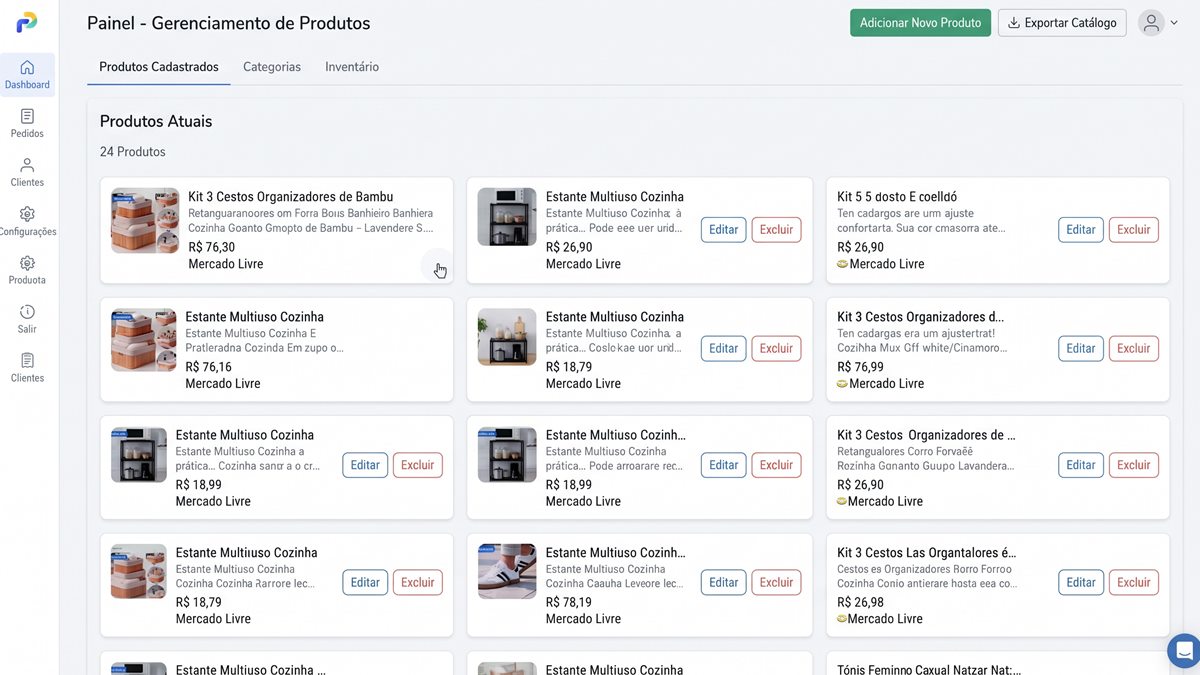The height and width of the screenshot is (675, 1200).
Task: Open the Inventário tab
Action: click(x=352, y=67)
